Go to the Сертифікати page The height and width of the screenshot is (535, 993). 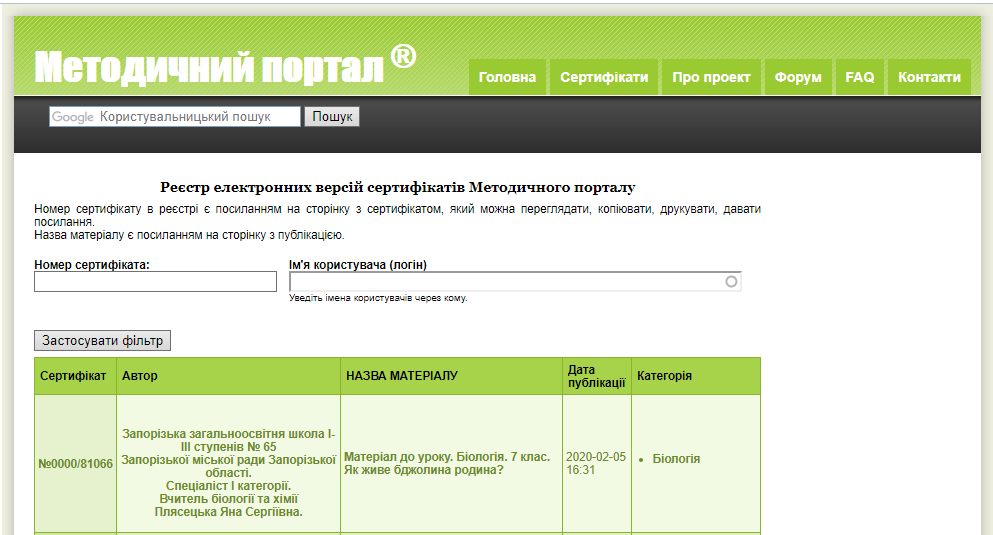604,77
